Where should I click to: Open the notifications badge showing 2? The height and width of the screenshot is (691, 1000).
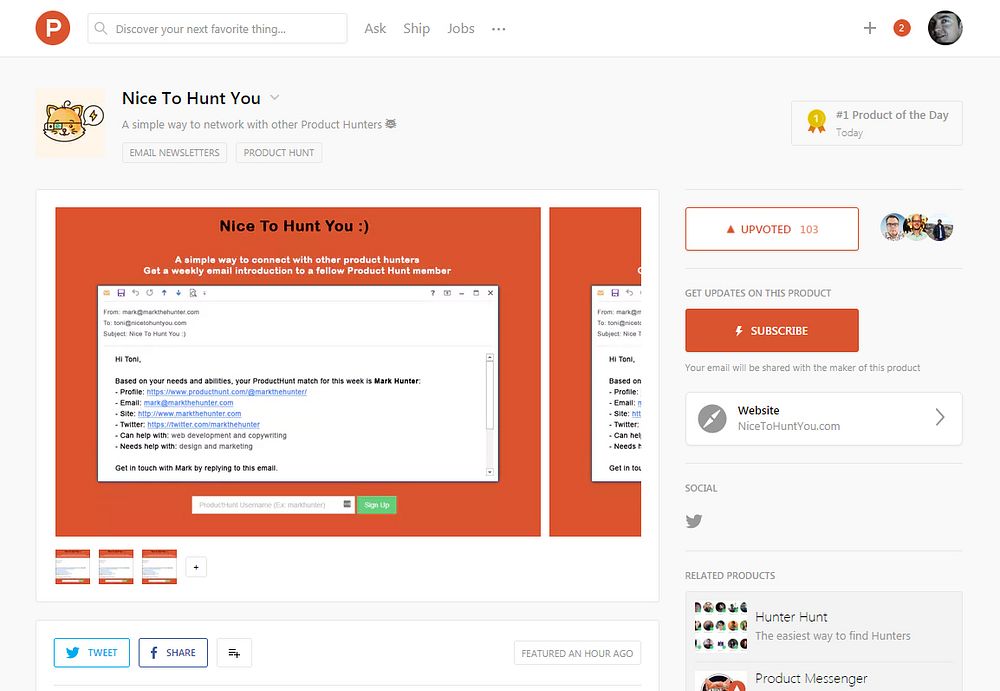(901, 28)
